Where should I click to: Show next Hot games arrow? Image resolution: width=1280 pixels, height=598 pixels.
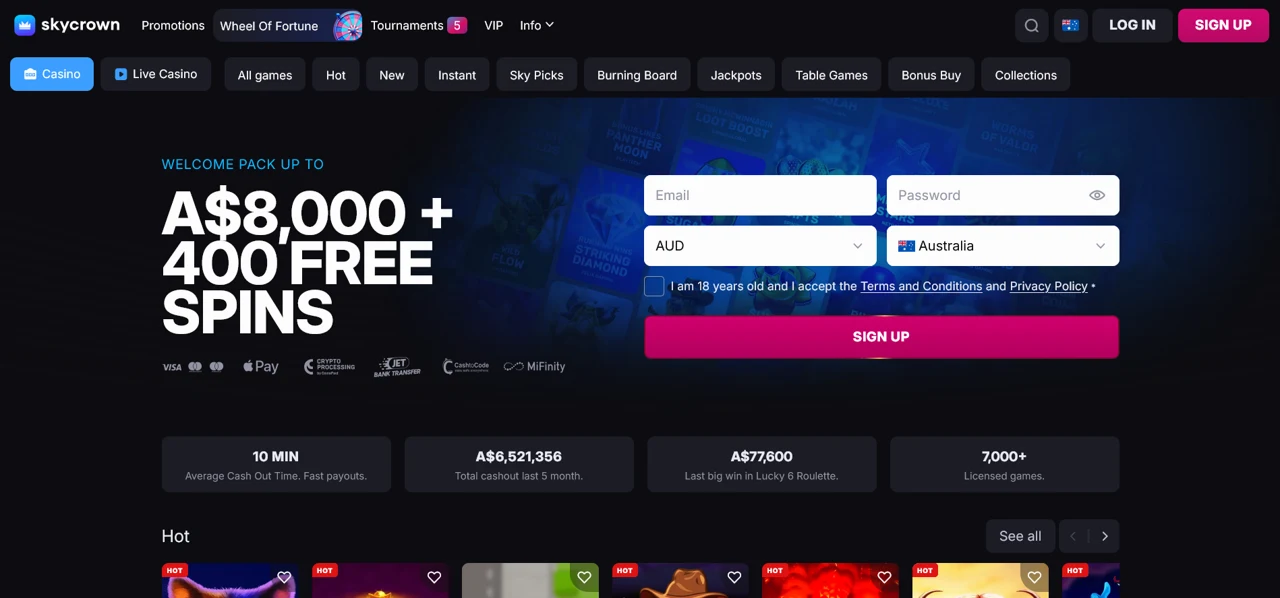1105,536
